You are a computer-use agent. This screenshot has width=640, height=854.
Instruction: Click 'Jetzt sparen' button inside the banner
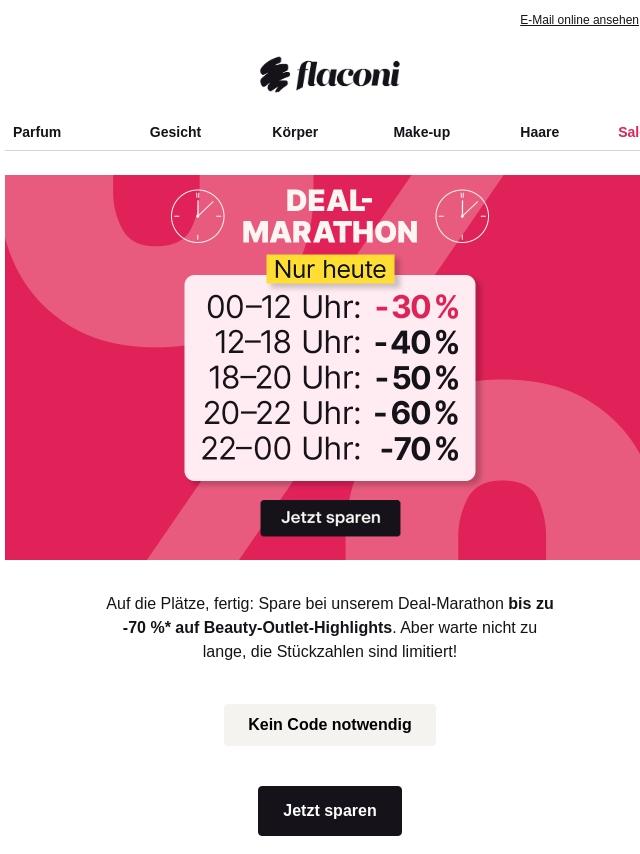pyautogui.click(x=330, y=518)
